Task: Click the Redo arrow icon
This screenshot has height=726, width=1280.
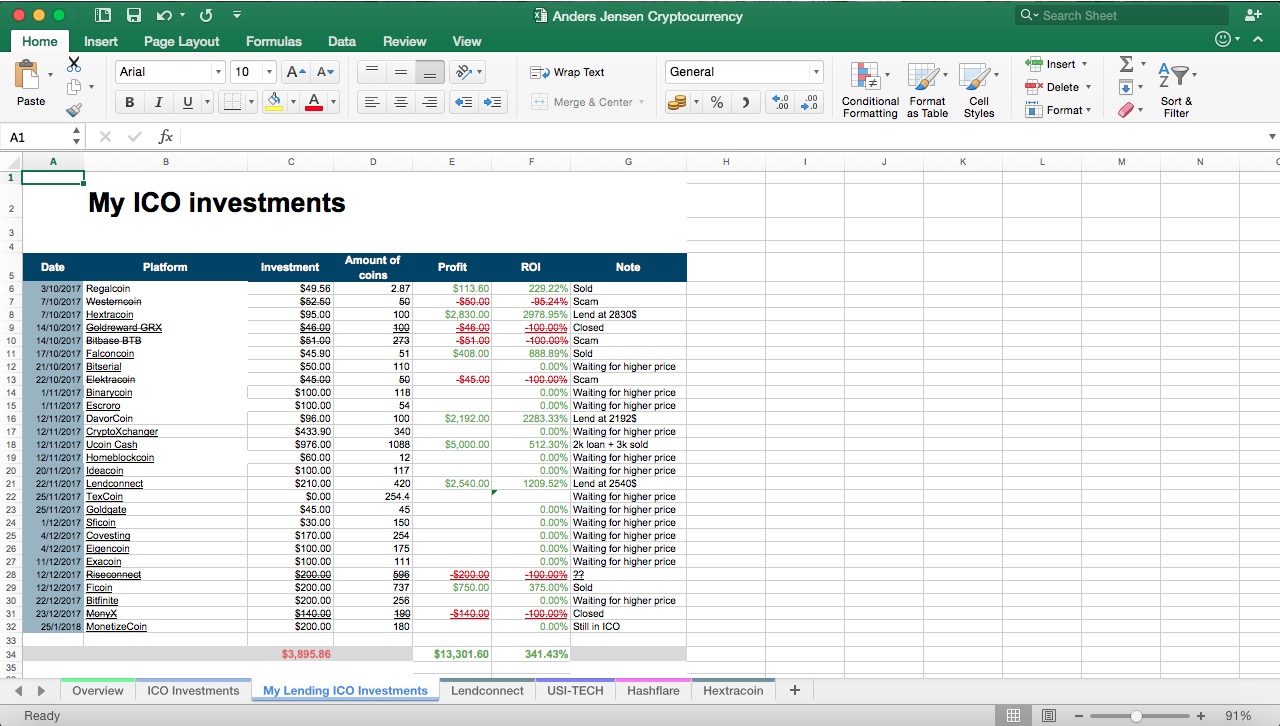Action: point(206,15)
